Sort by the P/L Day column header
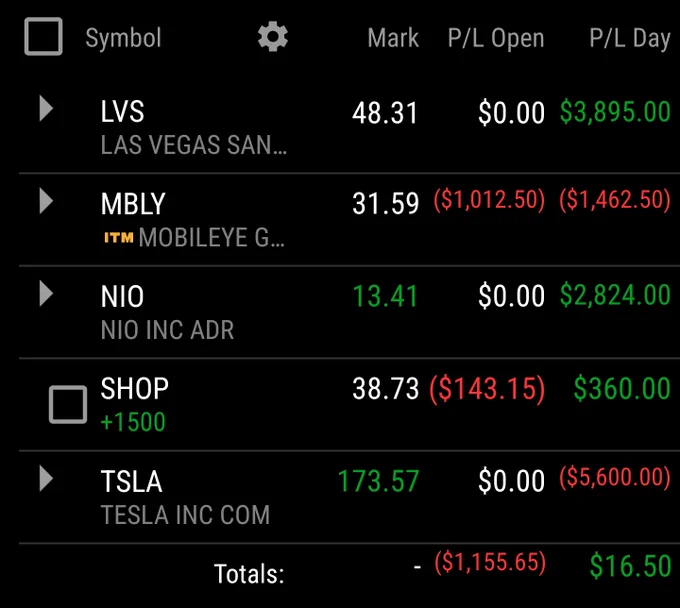Viewport: 680px width, 608px height. click(630, 38)
